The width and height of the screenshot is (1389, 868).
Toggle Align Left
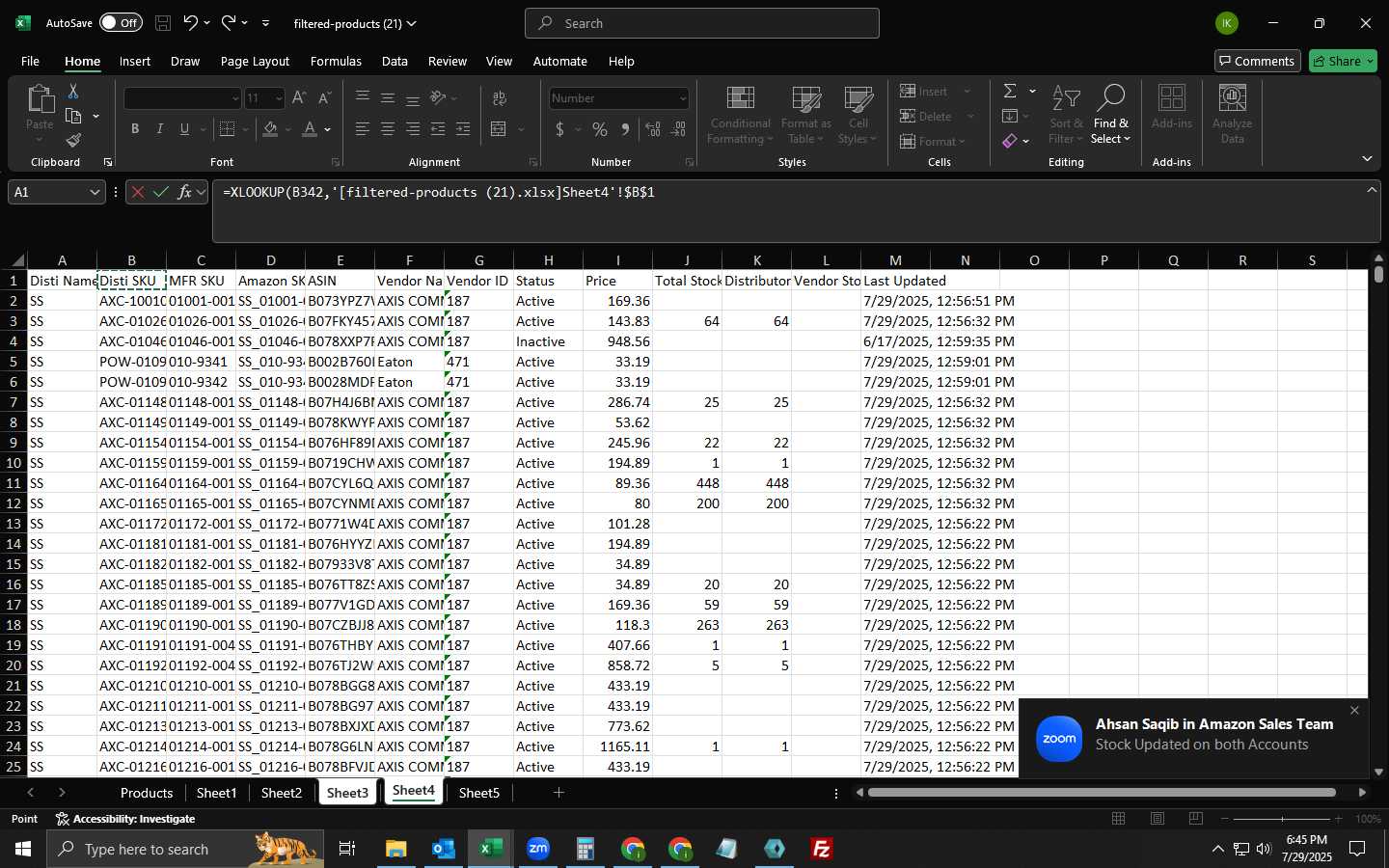click(x=363, y=128)
